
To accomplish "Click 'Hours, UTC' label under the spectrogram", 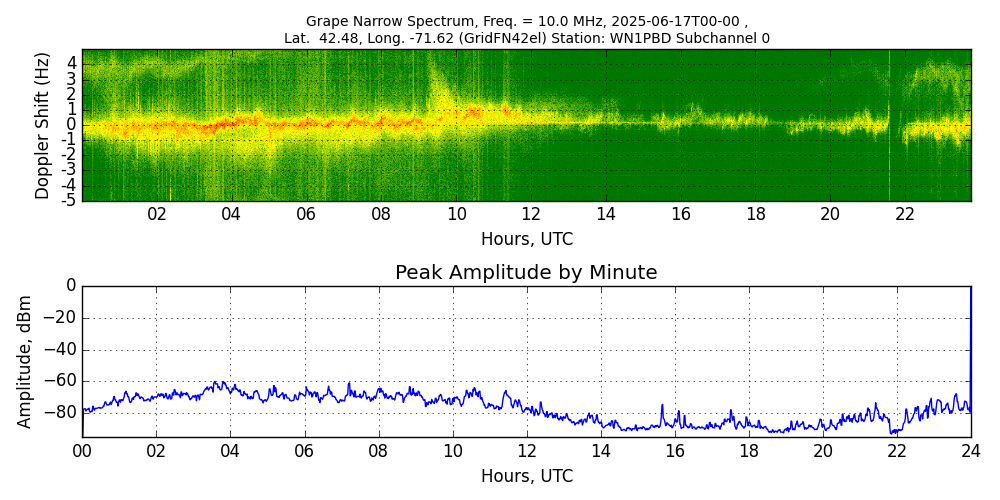I will pos(526,240).
